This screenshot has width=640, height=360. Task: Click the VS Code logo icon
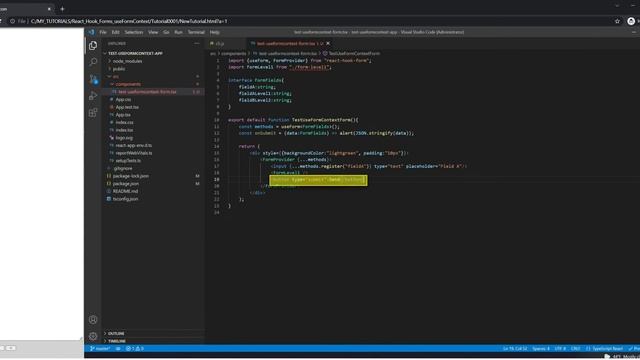(x=91, y=32)
